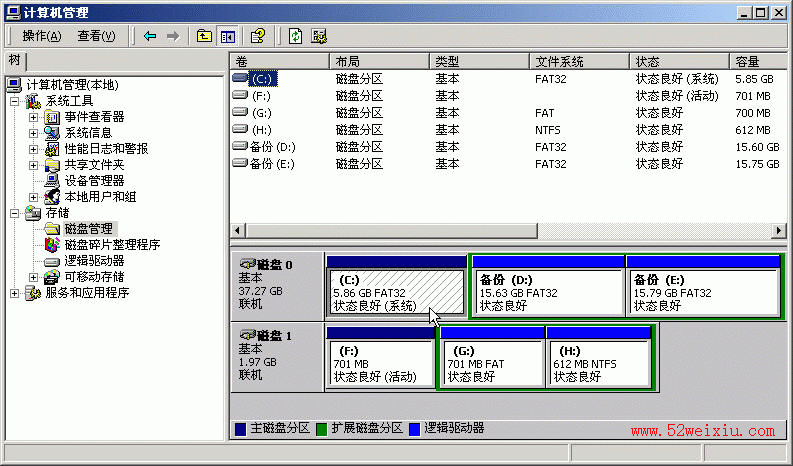Click the drive icon for (F:) volume
This screenshot has width=793, height=466.
click(x=240, y=96)
